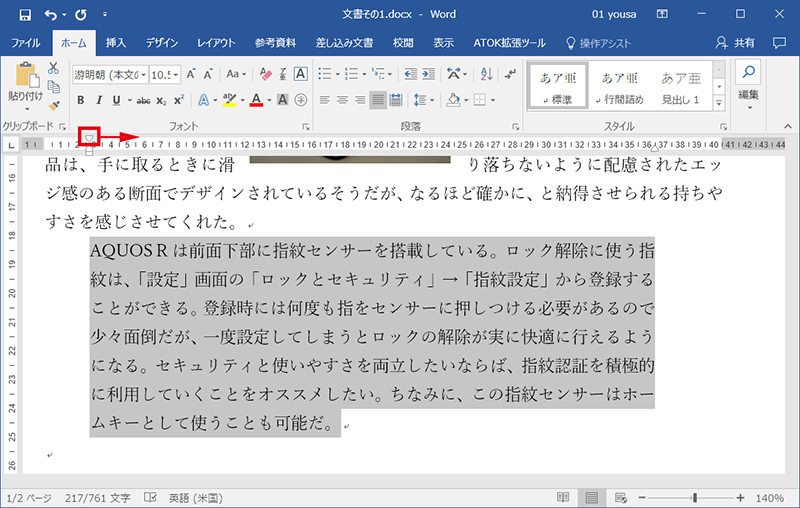Zoom out with the minus button
Viewport: 800px width, 508px height.
(x=642, y=498)
